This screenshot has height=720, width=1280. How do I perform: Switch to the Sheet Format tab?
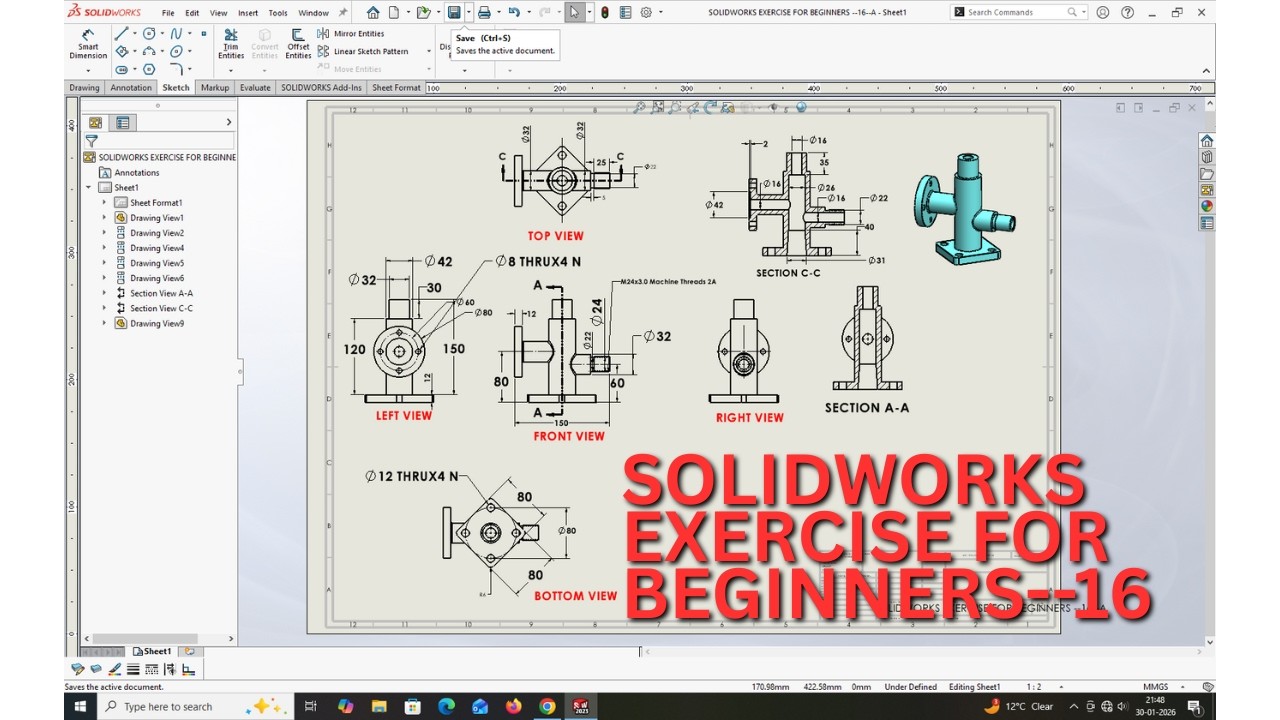(396, 88)
